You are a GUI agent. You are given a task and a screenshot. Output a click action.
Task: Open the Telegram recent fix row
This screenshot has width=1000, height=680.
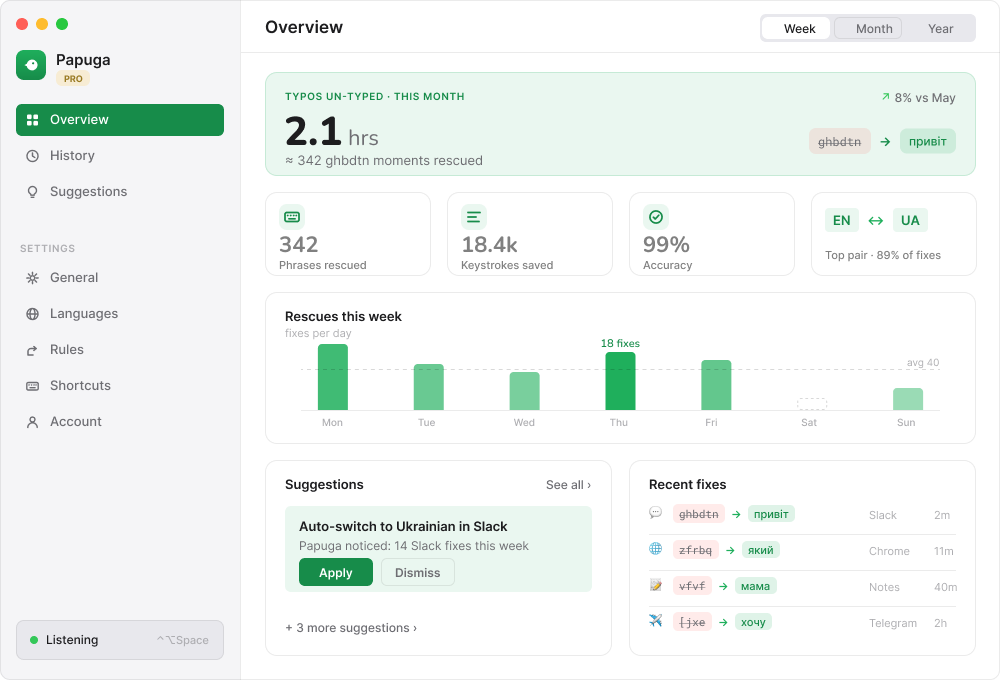tap(802, 623)
